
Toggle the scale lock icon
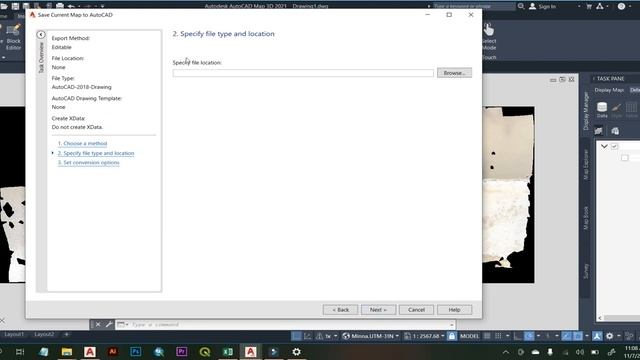[x=451, y=336]
